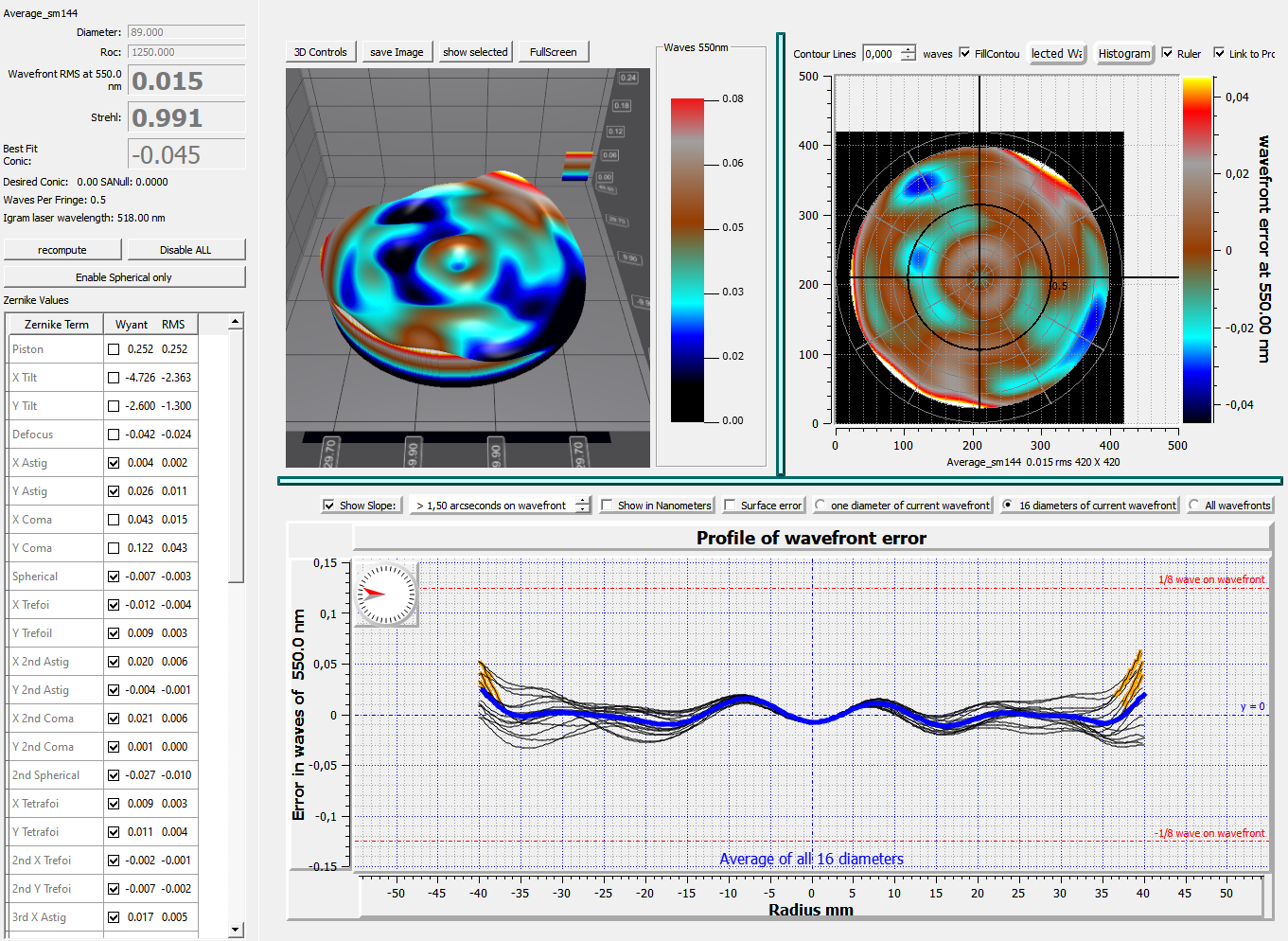
Task: Toggle the 2nd Spherical term checkbox
Action: [114, 775]
